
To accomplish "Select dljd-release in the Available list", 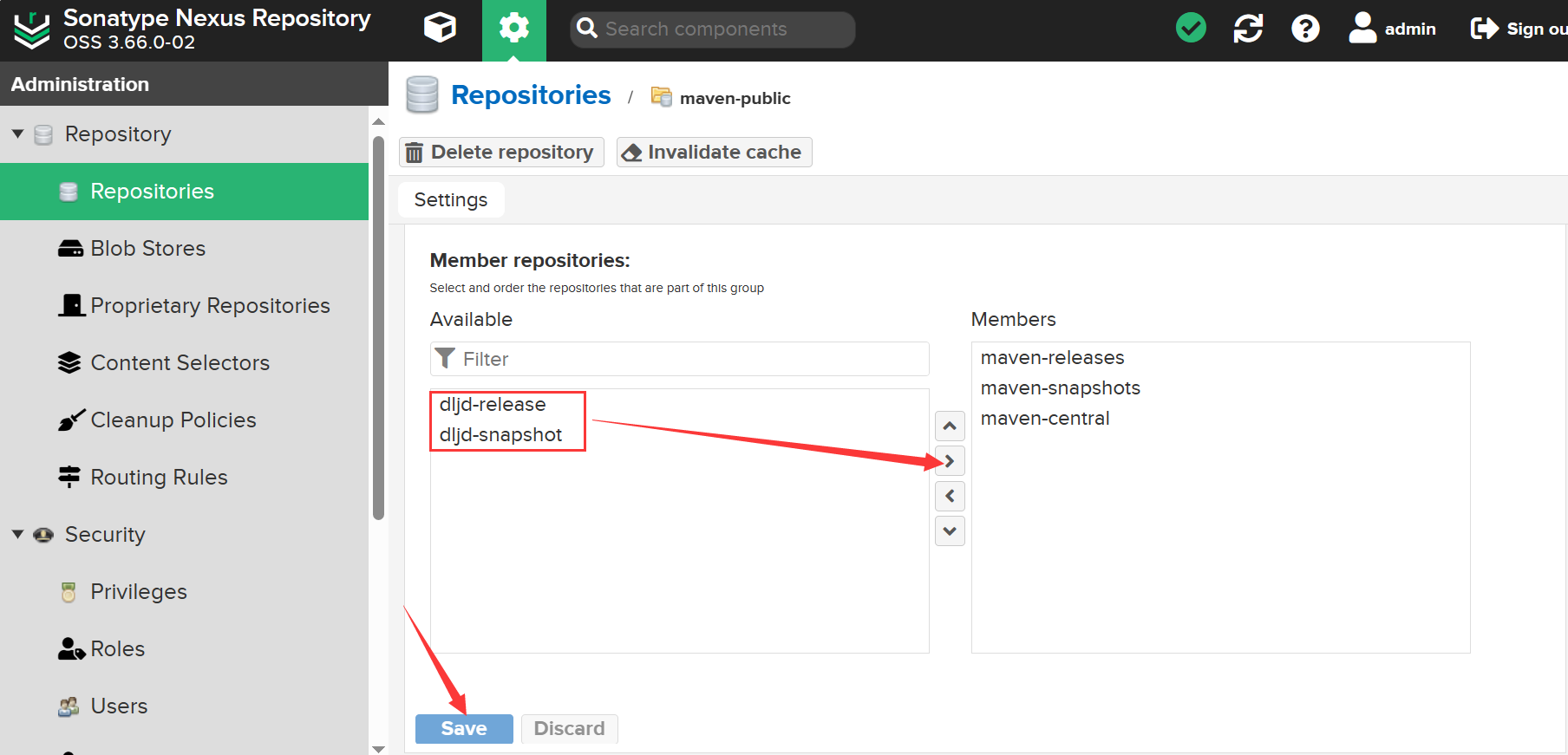I will pos(493,405).
